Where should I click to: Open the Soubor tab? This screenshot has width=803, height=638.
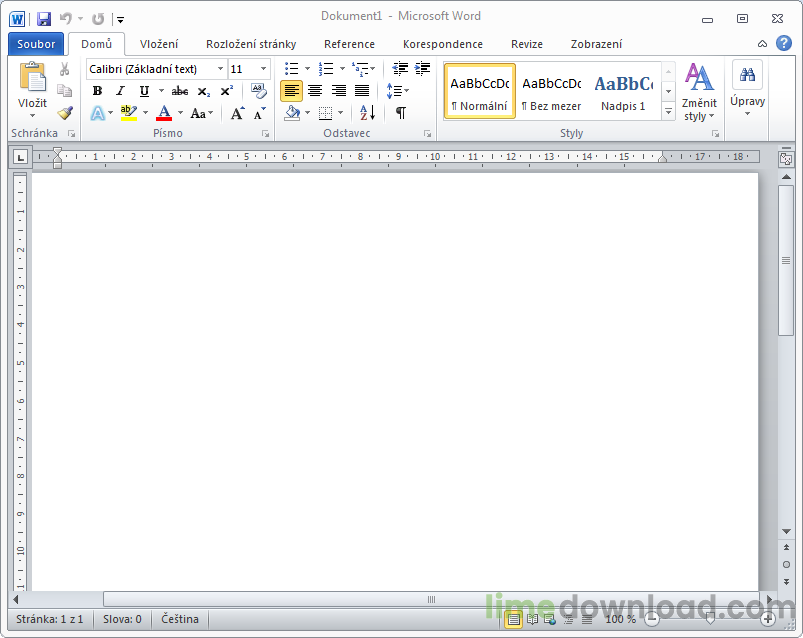(x=36, y=44)
